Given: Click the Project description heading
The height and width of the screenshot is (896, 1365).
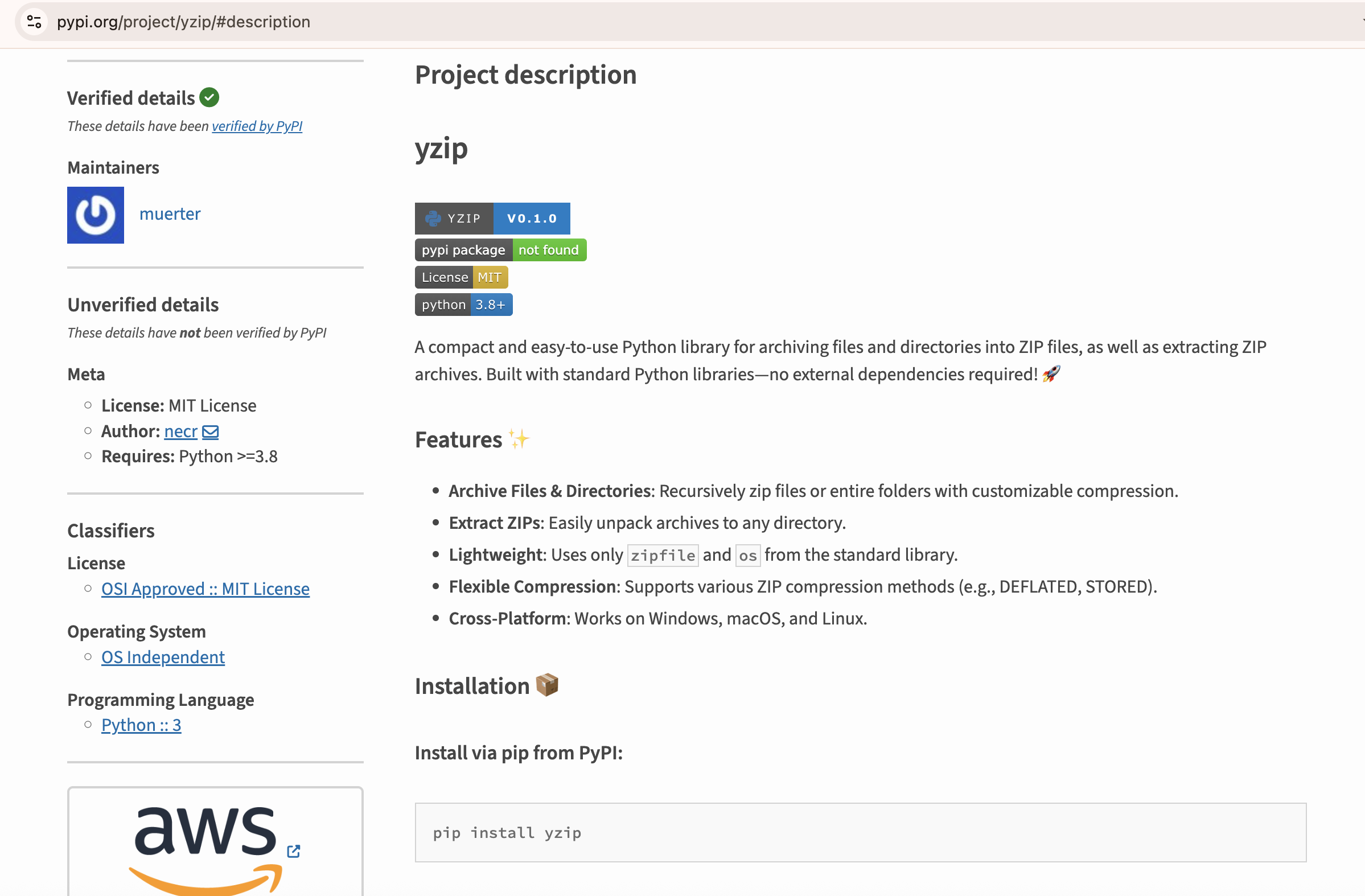Looking at the screenshot, I should click(x=525, y=75).
